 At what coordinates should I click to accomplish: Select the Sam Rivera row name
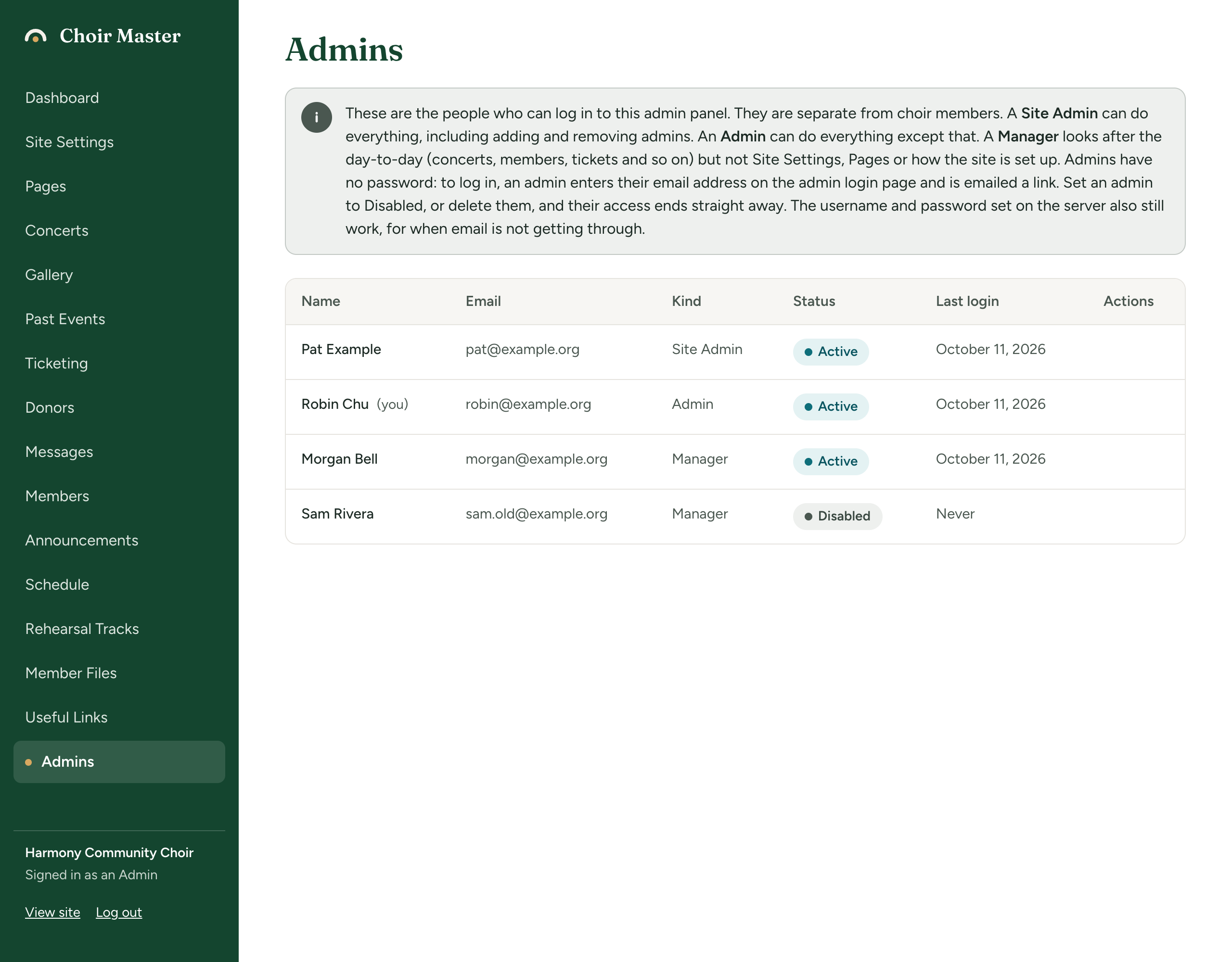[337, 514]
